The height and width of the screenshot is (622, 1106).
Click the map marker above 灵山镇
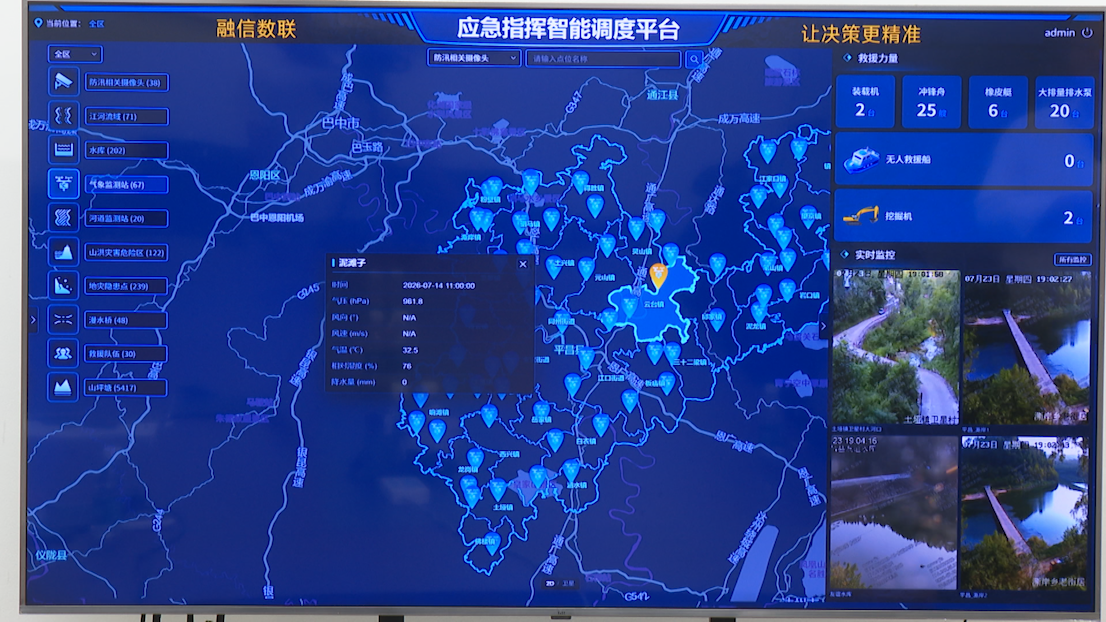(x=637, y=228)
